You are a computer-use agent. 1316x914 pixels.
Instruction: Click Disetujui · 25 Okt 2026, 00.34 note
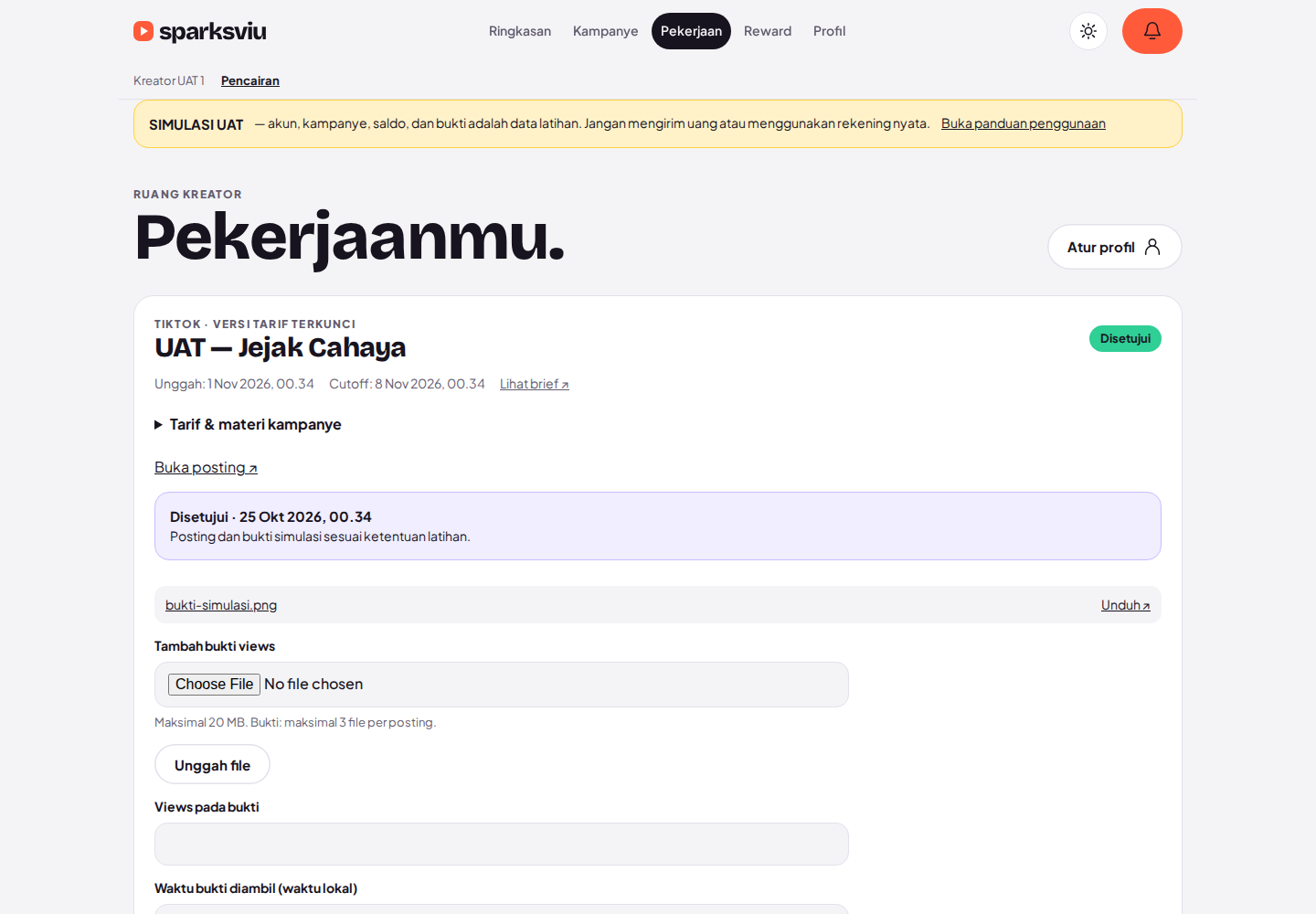click(271, 516)
